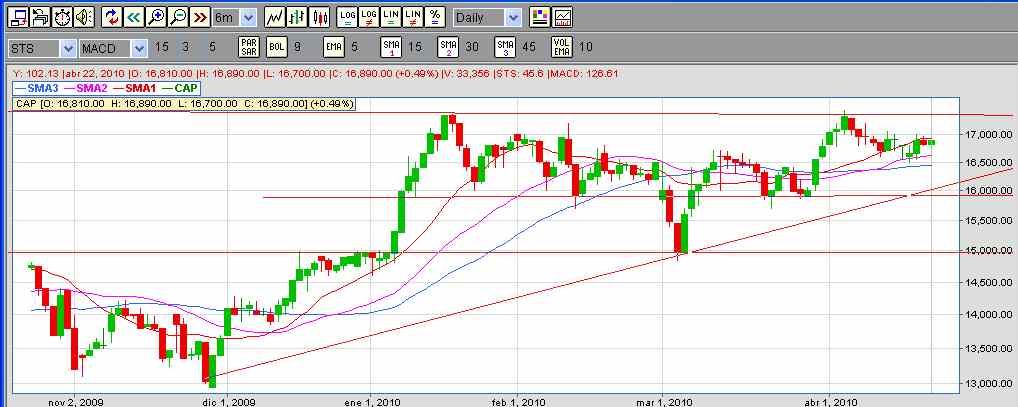Toggle the speaker sound icon
The height and width of the screenshot is (407, 1018).
point(84,17)
